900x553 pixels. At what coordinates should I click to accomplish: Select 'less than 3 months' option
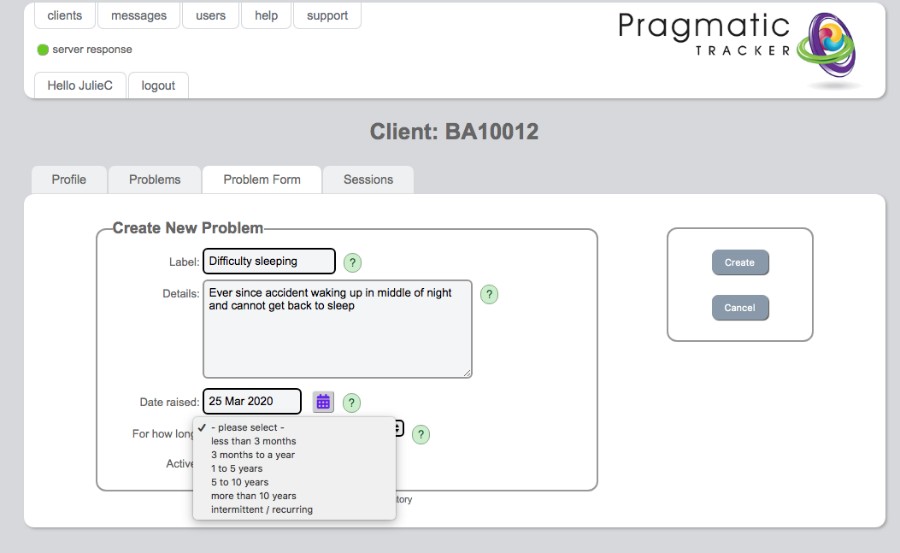click(x=253, y=441)
